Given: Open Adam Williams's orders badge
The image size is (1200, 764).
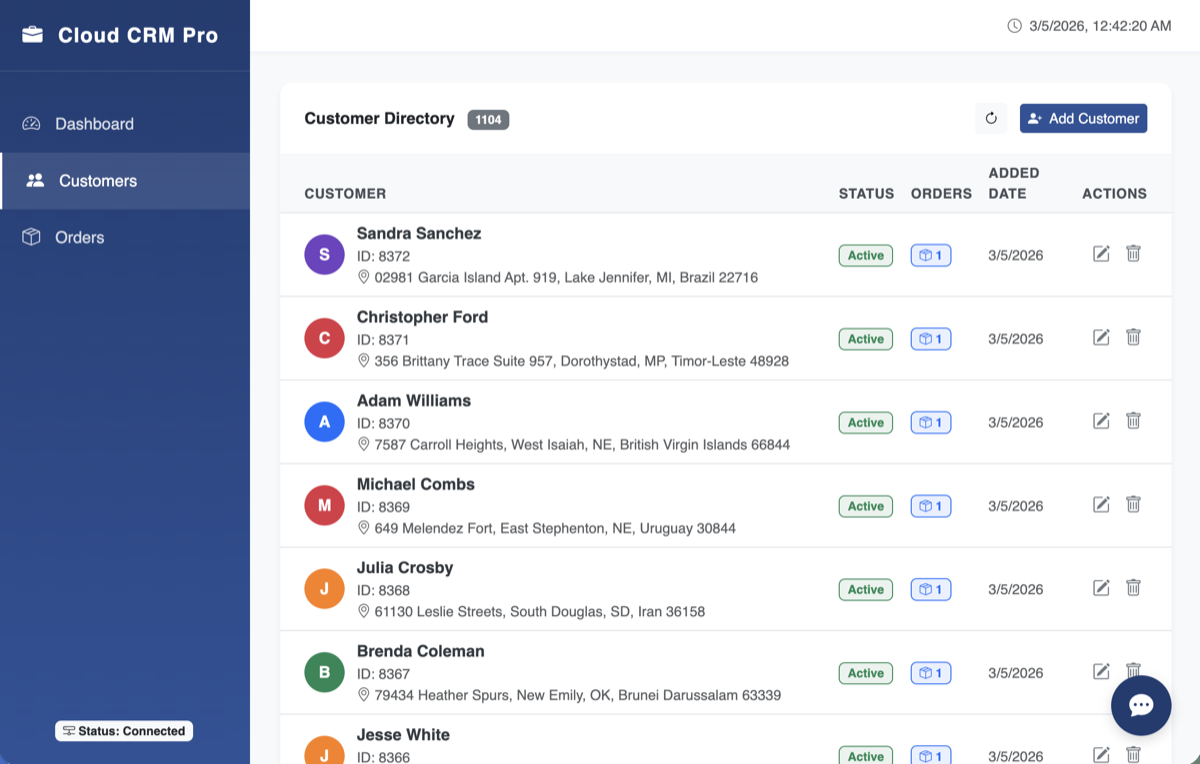Looking at the screenshot, I should pyautogui.click(x=930, y=422).
